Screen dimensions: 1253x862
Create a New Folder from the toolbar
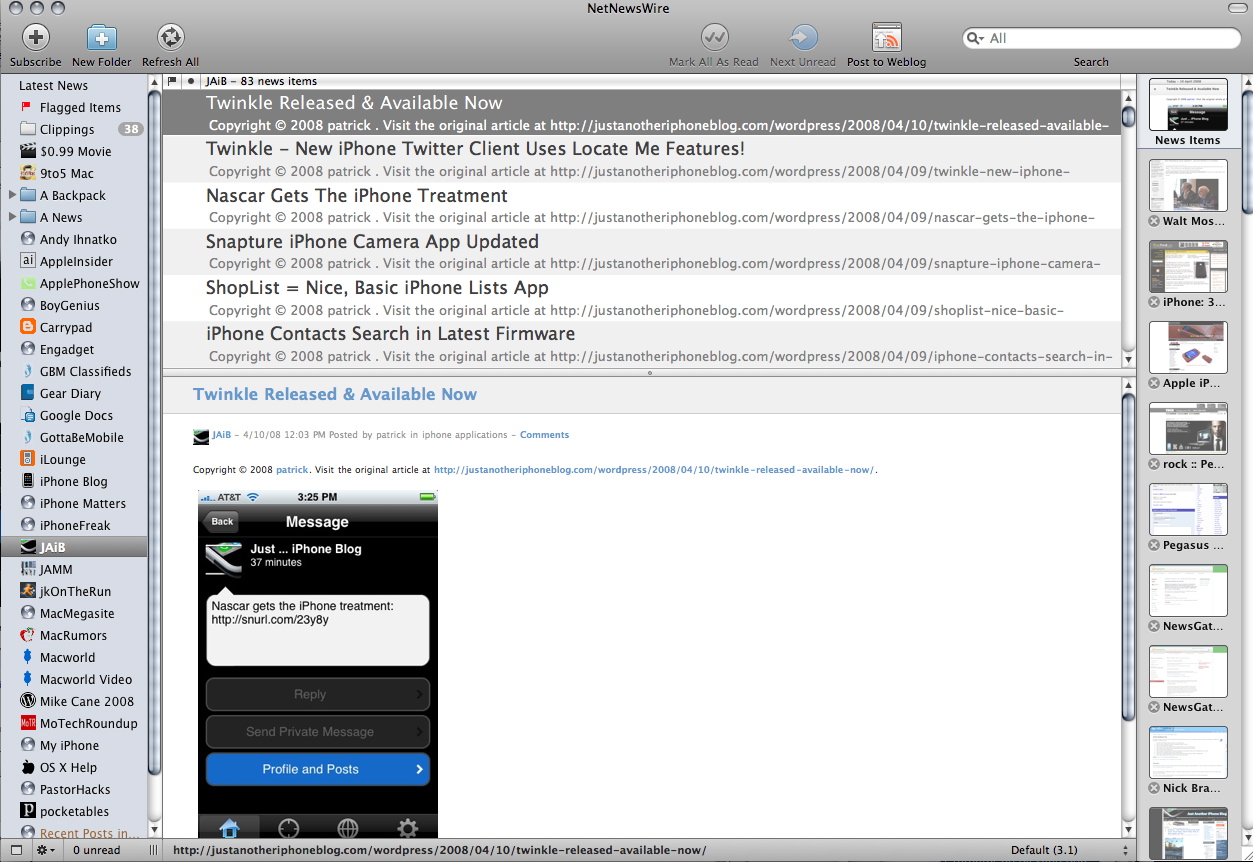click(x=102, y=38)
